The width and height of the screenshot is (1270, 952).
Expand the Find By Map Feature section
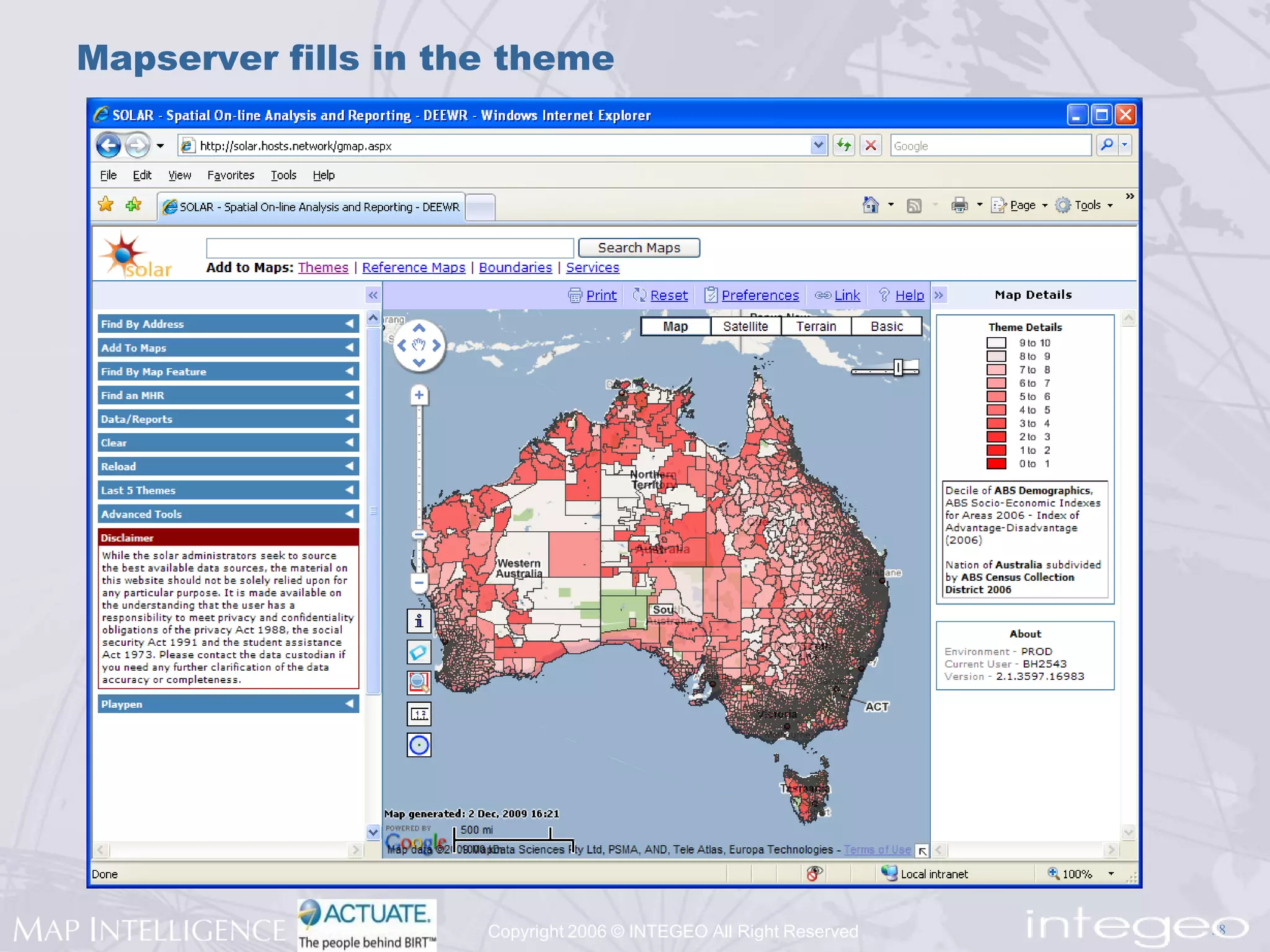(x=228, y=372)
